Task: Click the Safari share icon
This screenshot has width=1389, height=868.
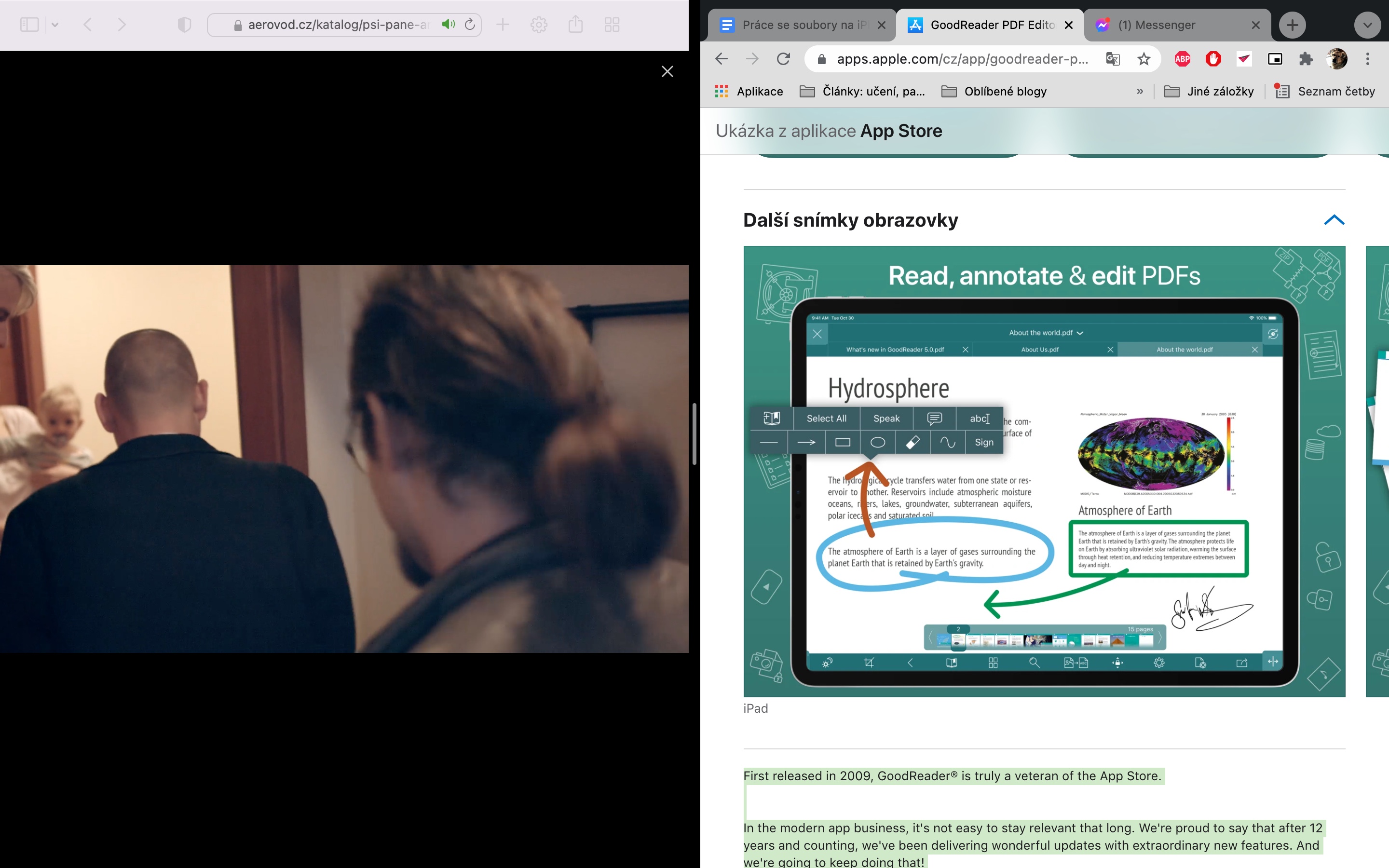Action: pos(575,25)
